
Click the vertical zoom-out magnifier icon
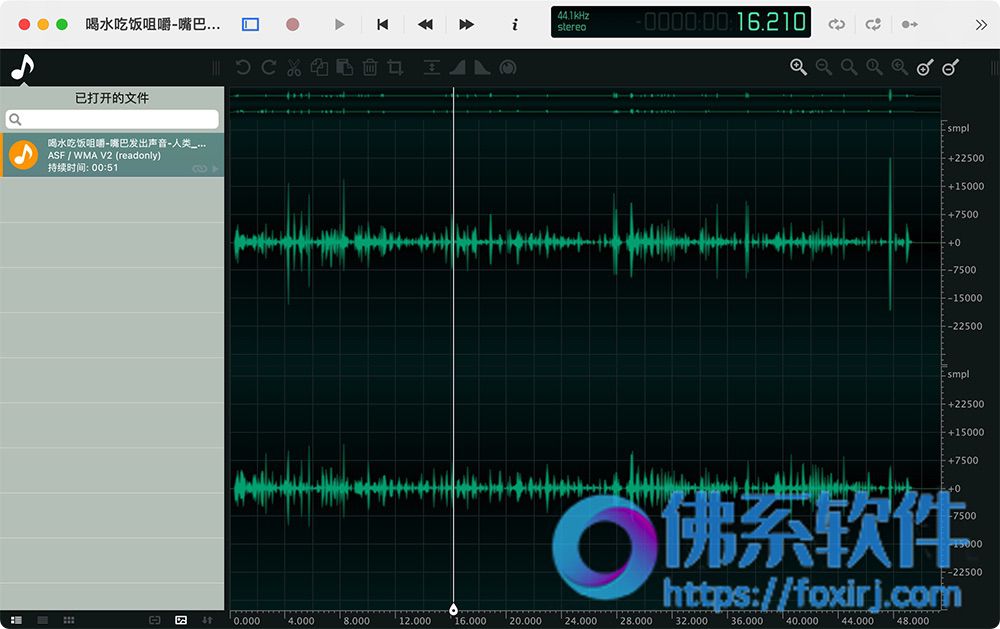click(950, 67)
